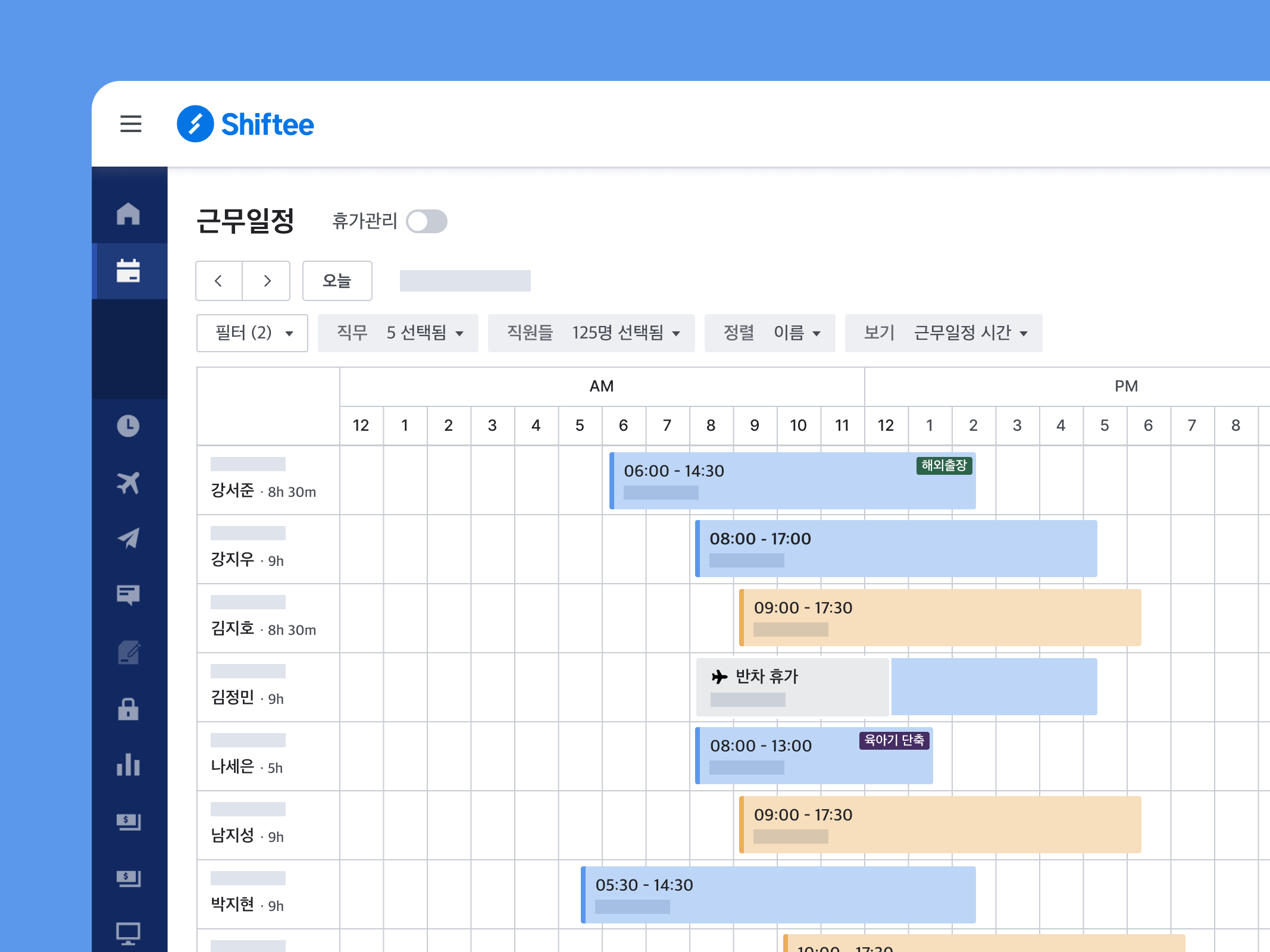Image resolution: width=1270 pixels, height=952 pixels.
Task: Expand the 필터 (2) dropdown
Action: point(252,333)
